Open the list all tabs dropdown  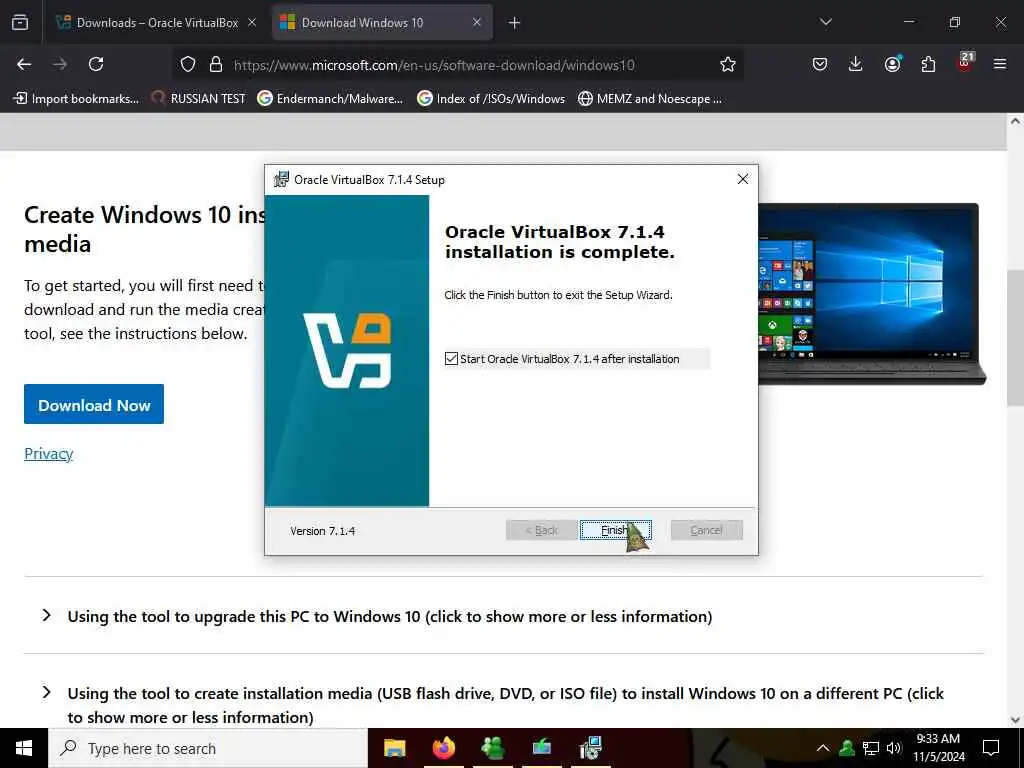pos(825,22)
